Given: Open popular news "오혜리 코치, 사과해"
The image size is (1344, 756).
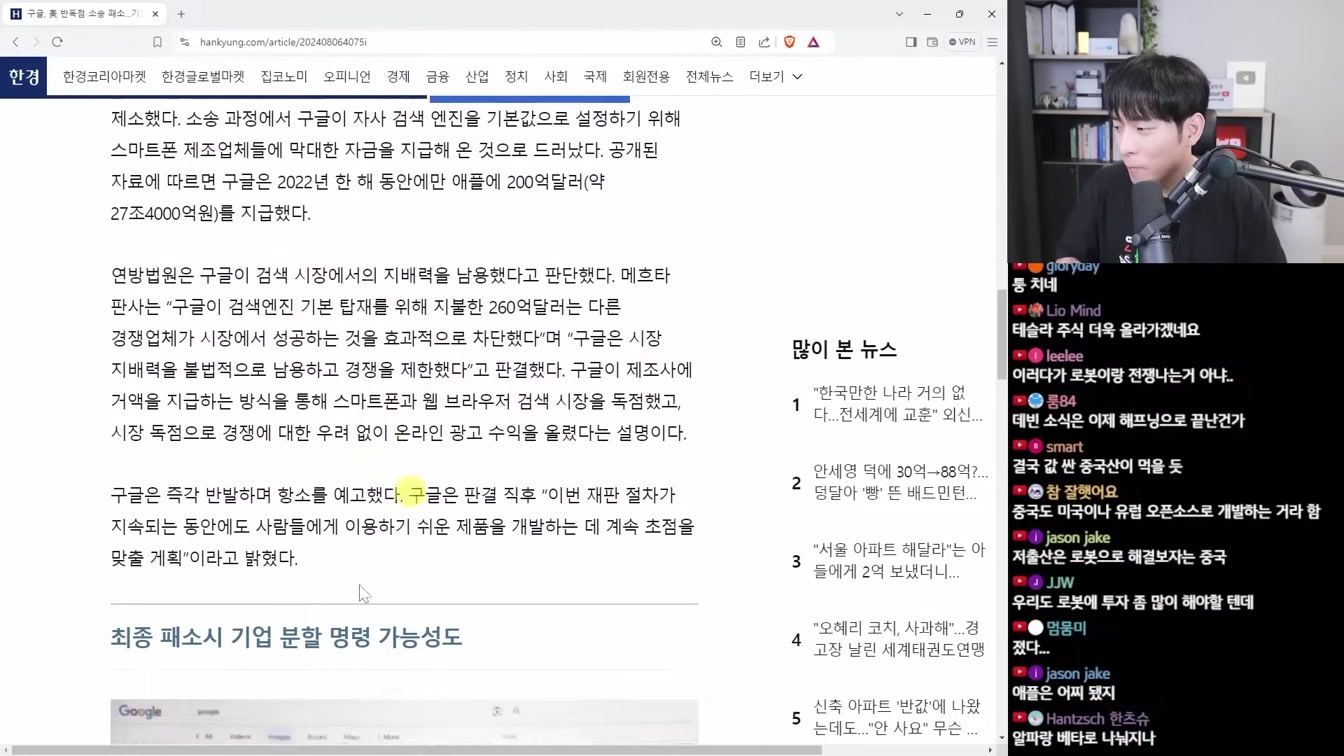Looking at the screenshot, I should 899,639.
